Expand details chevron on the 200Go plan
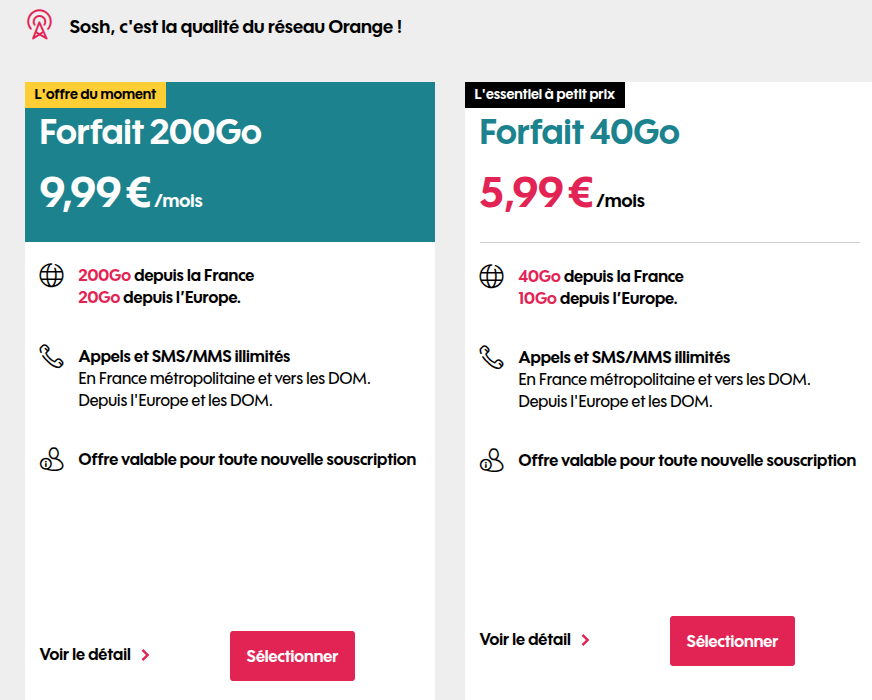Viewport: 872px width, 700px height. tap(146, 656)
